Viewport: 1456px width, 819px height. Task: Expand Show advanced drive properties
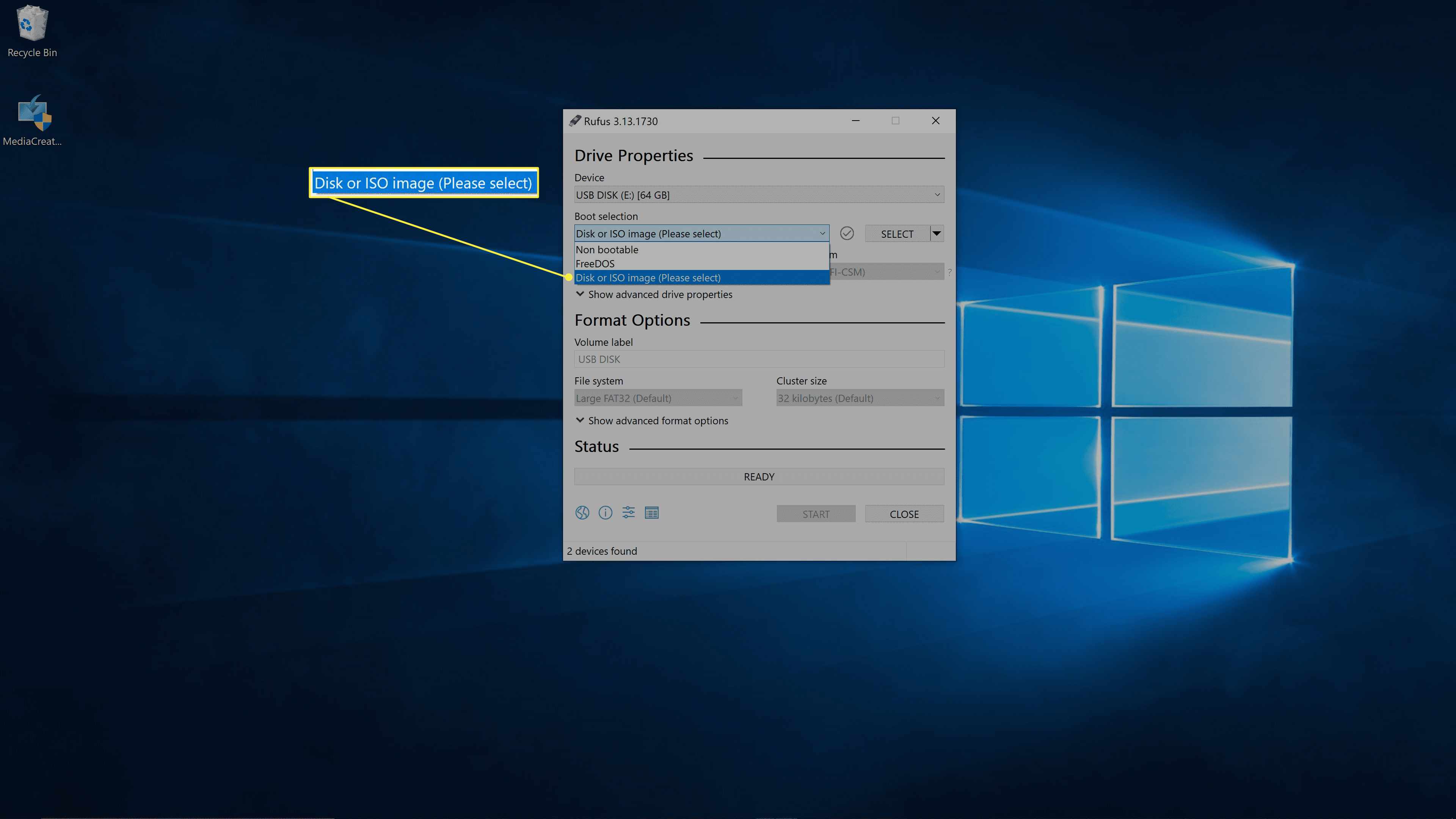click(x=654, y=295)
